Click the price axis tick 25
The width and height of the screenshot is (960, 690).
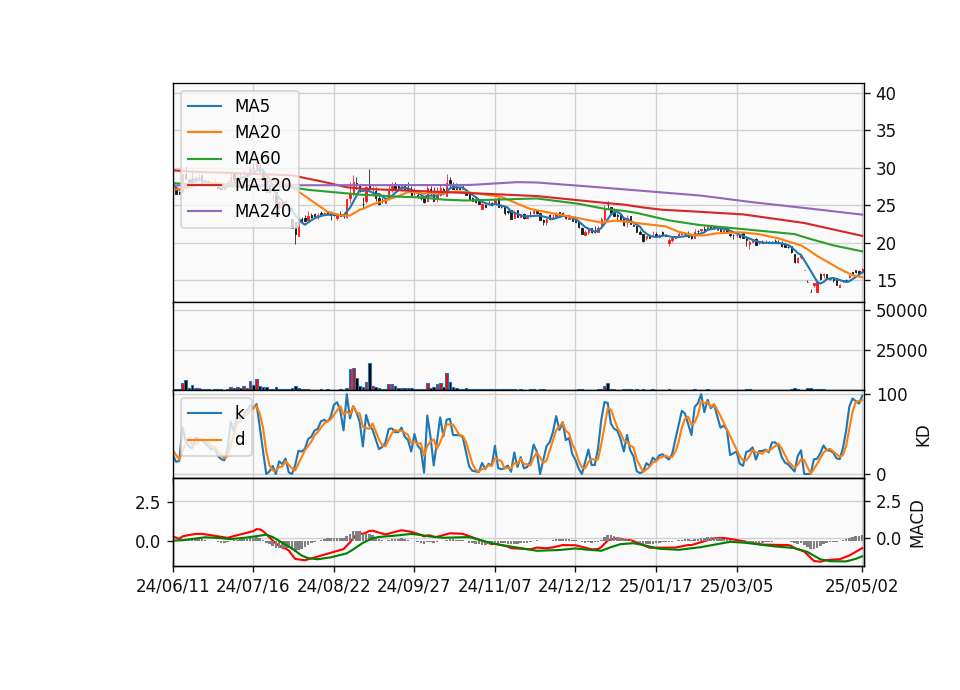885,206
